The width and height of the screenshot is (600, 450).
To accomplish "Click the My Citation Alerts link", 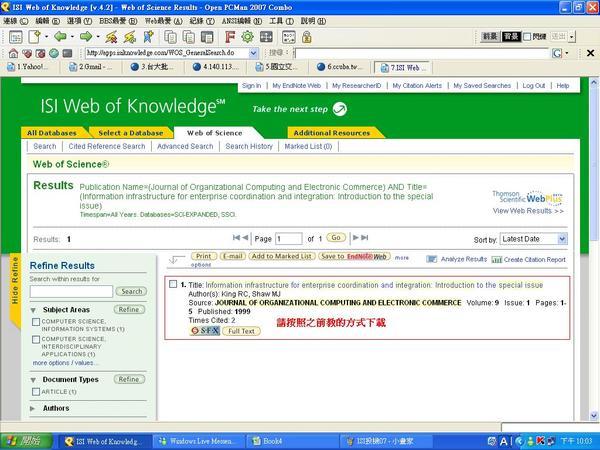I will coord(417,86).
